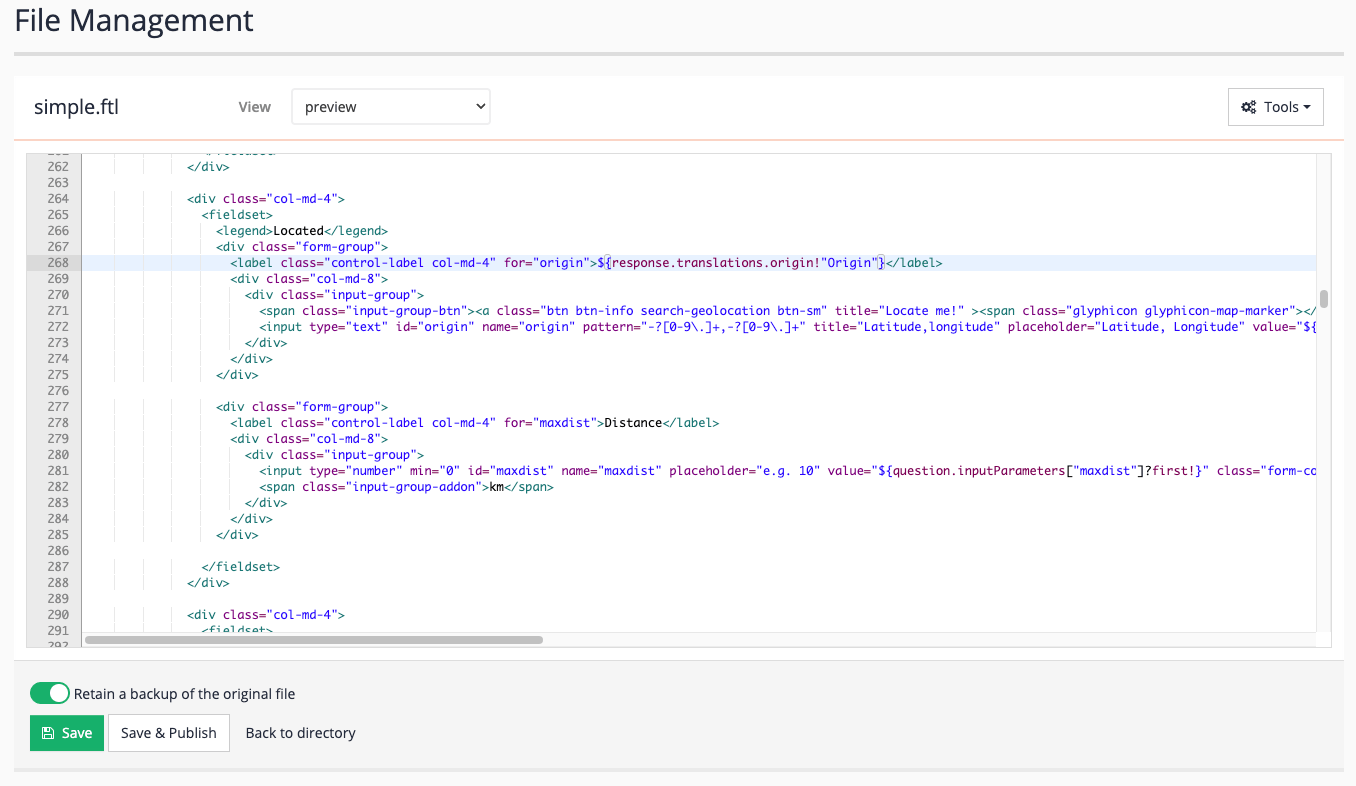Click line number 290 in the gutter
The height and width of the screenshot is (786, 1356).
click(57, 614)
